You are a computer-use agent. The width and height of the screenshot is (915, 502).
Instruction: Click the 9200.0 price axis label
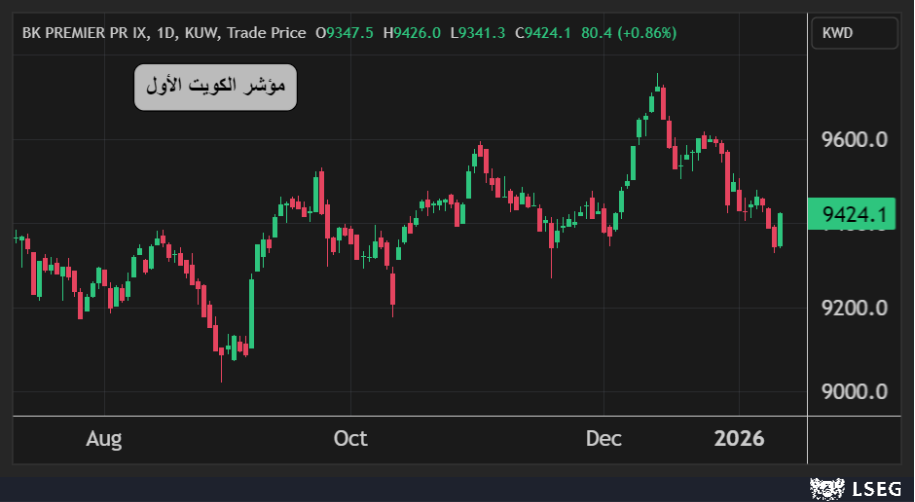click(x=853, y=307)
